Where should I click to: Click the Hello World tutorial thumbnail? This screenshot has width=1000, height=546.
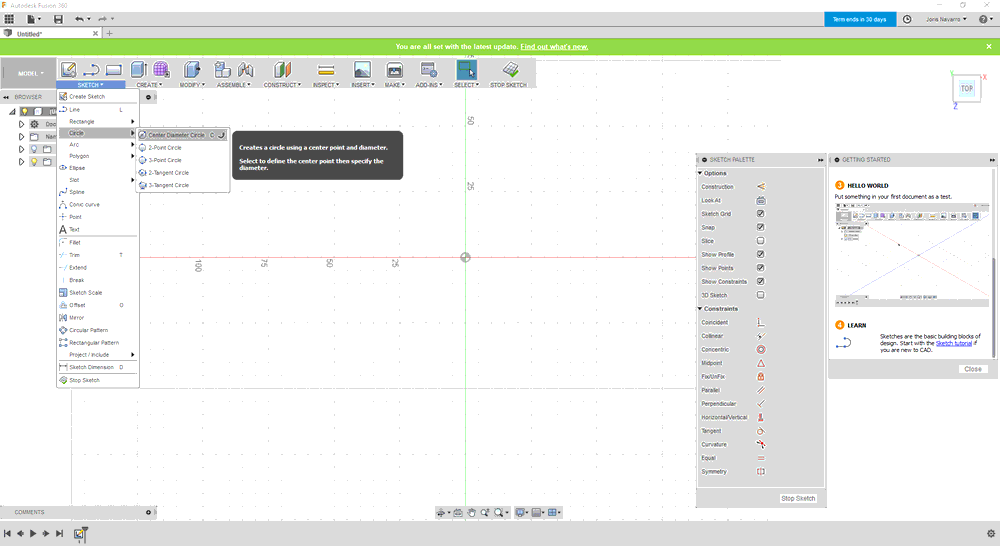coord(912,253)
